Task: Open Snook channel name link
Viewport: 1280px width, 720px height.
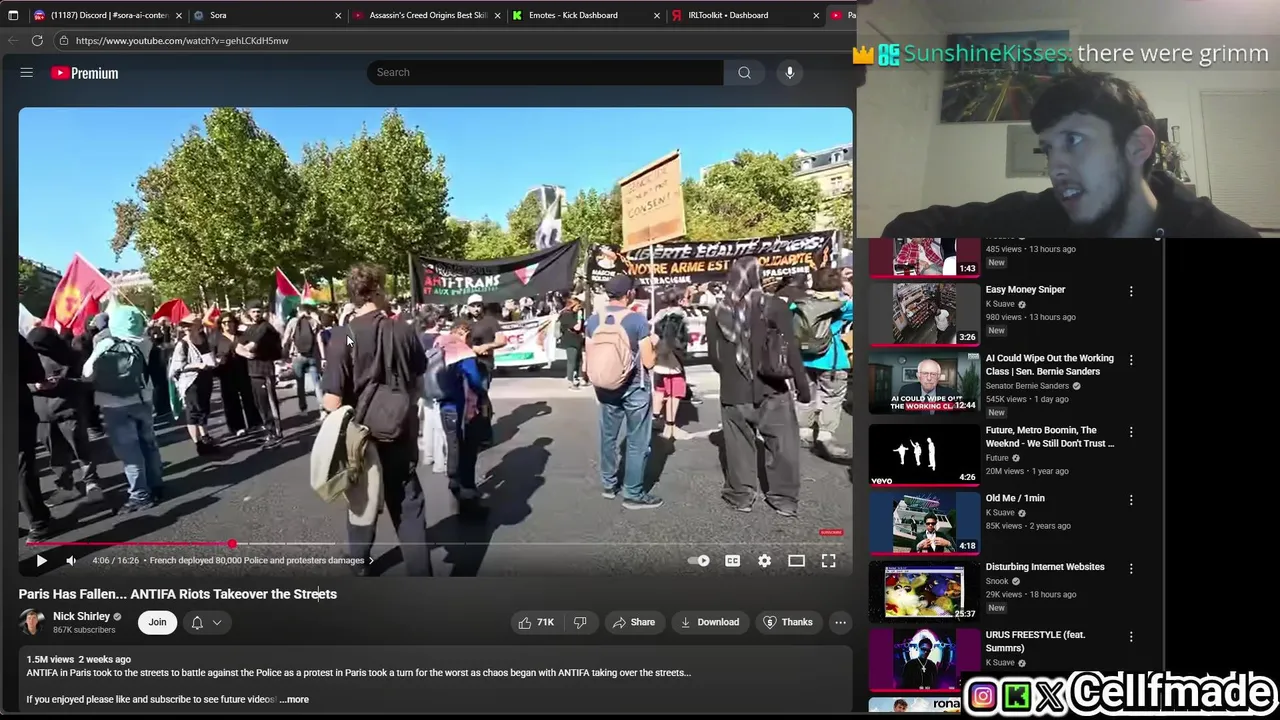Action: click(997, 581)
